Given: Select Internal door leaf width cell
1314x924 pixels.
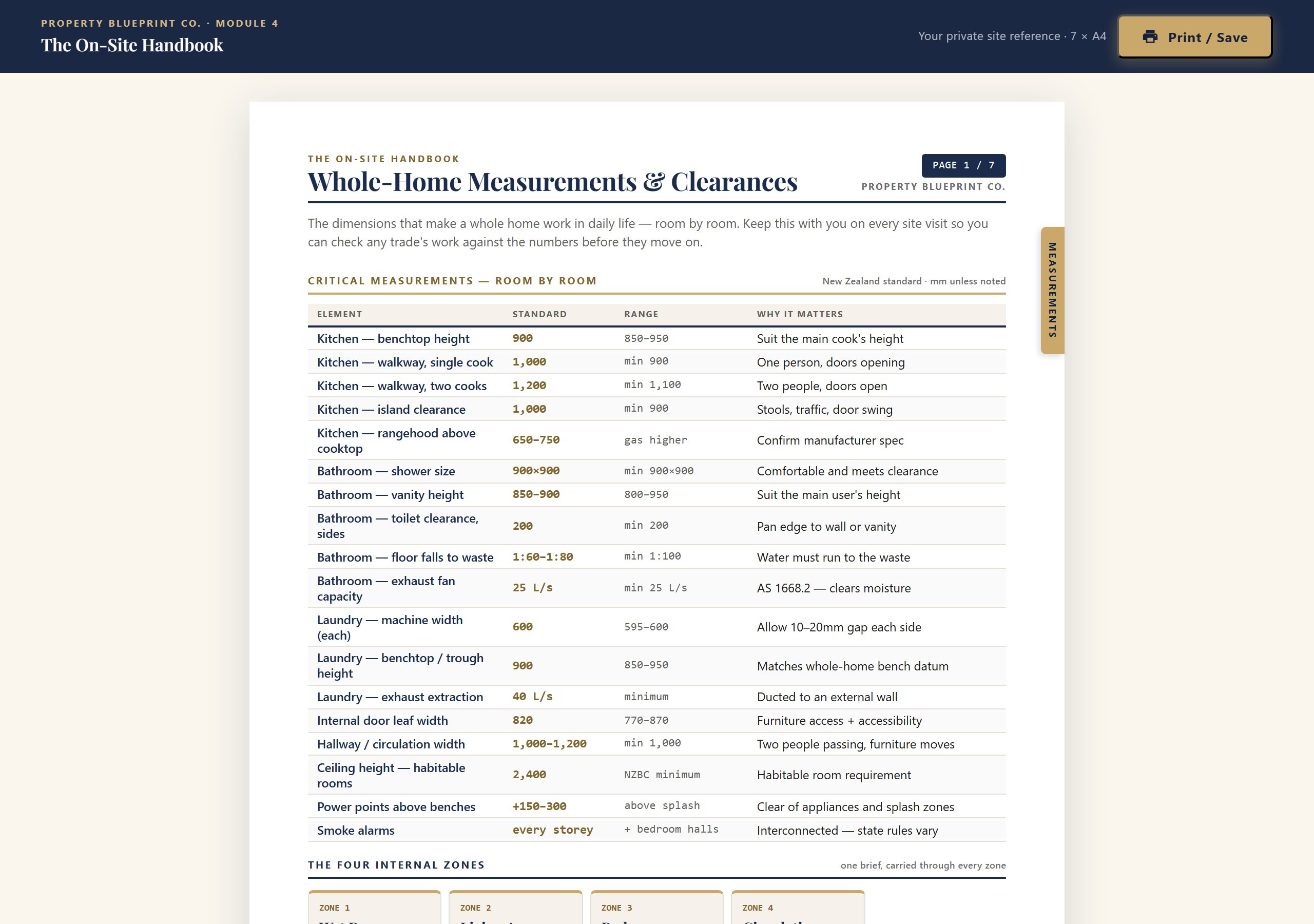Looking at the screenshot, I should [382, 721].
